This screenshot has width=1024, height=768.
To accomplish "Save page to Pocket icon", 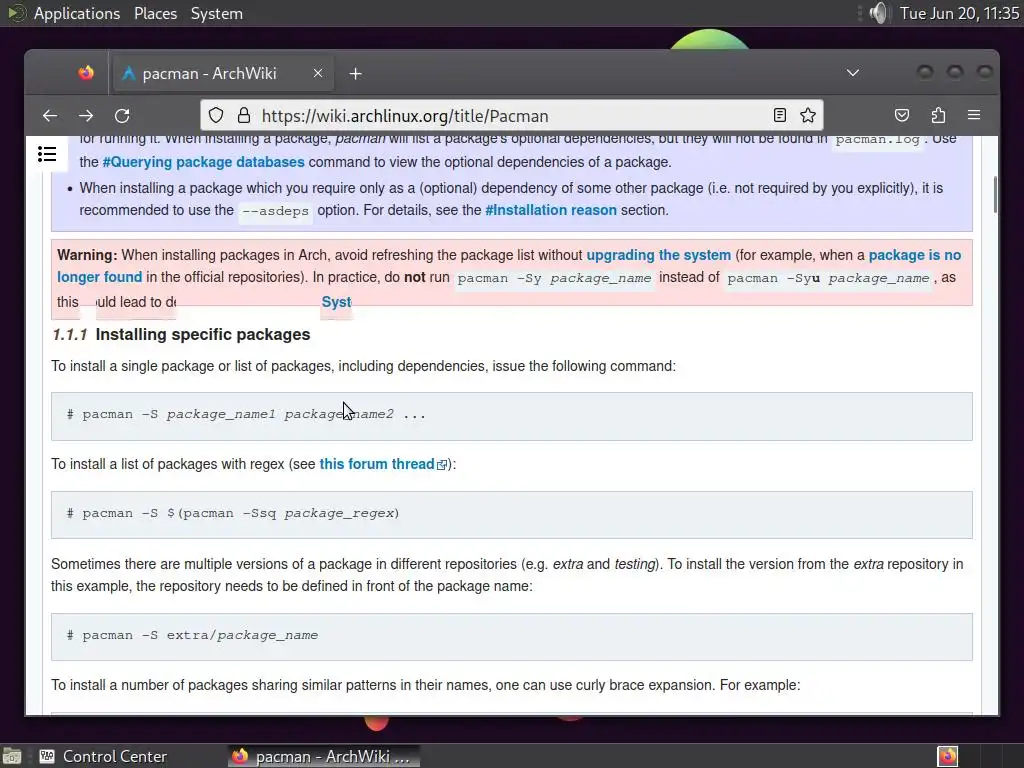I will pos(902,116).
